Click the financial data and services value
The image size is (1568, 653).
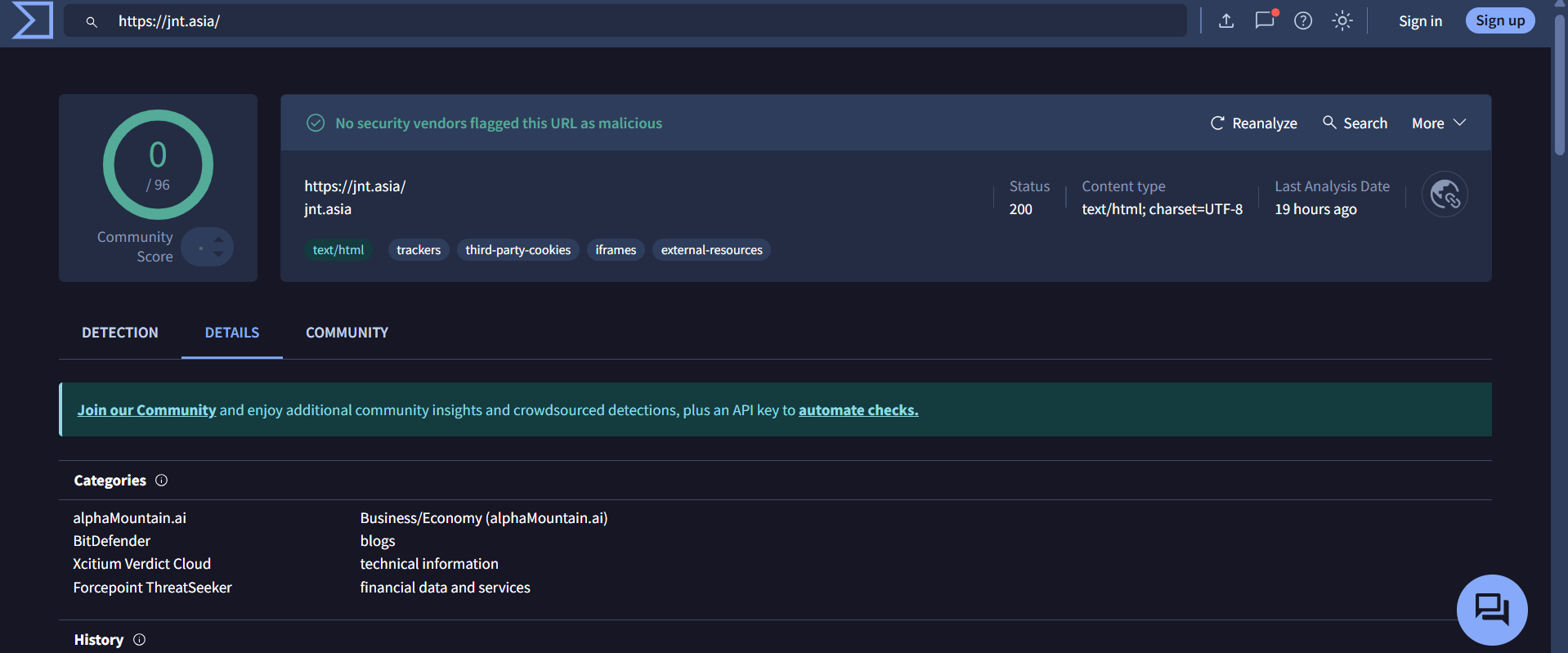click(x=445, y=588)
